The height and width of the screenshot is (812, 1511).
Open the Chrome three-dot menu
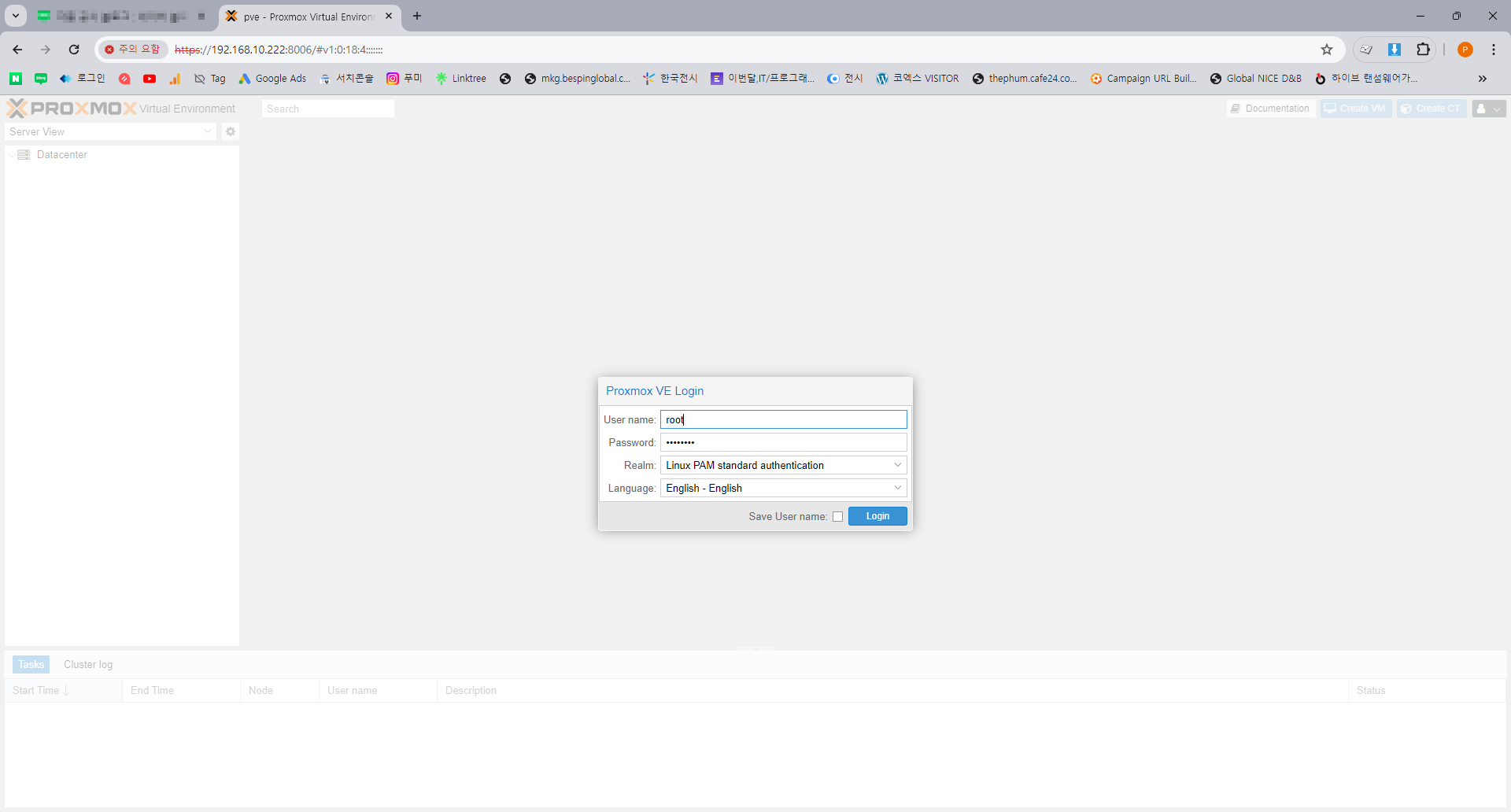point(1494,50)
